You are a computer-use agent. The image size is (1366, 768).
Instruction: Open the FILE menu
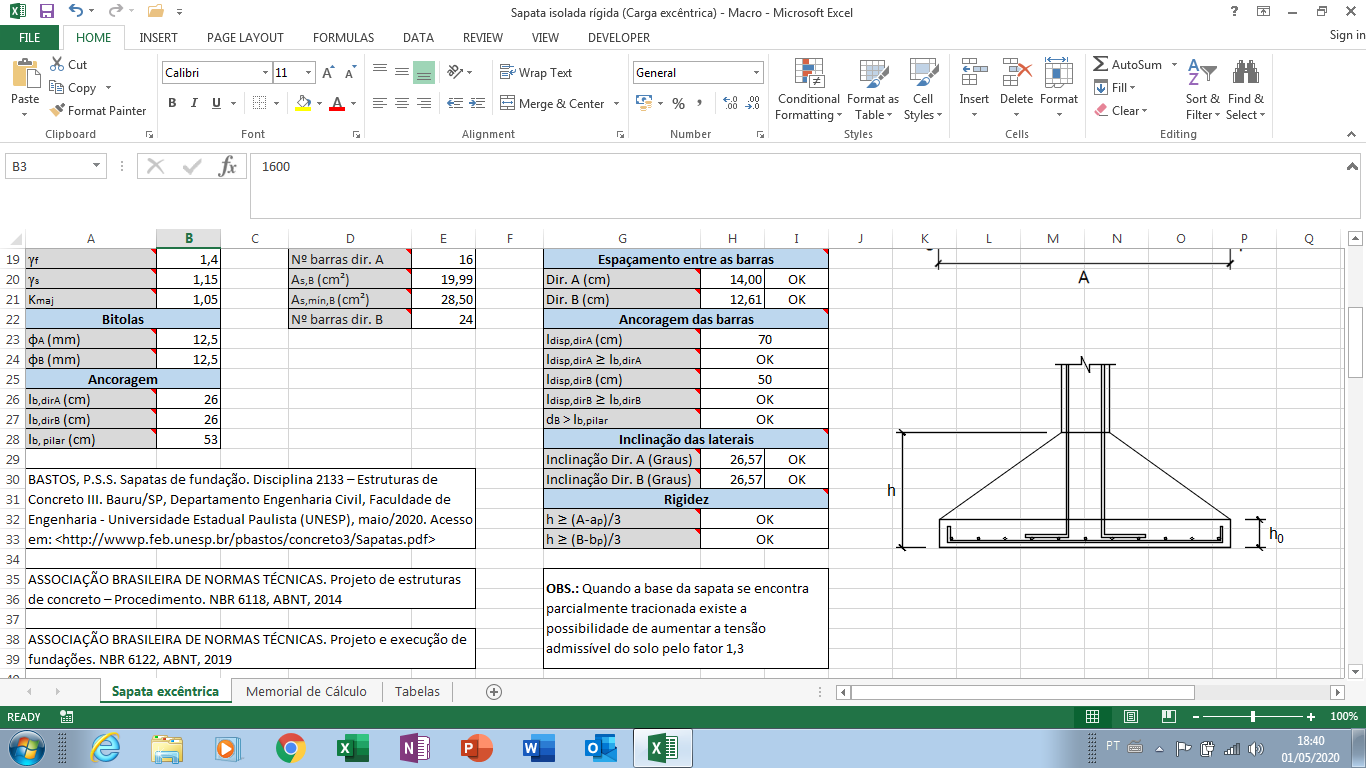pos(30,38)
